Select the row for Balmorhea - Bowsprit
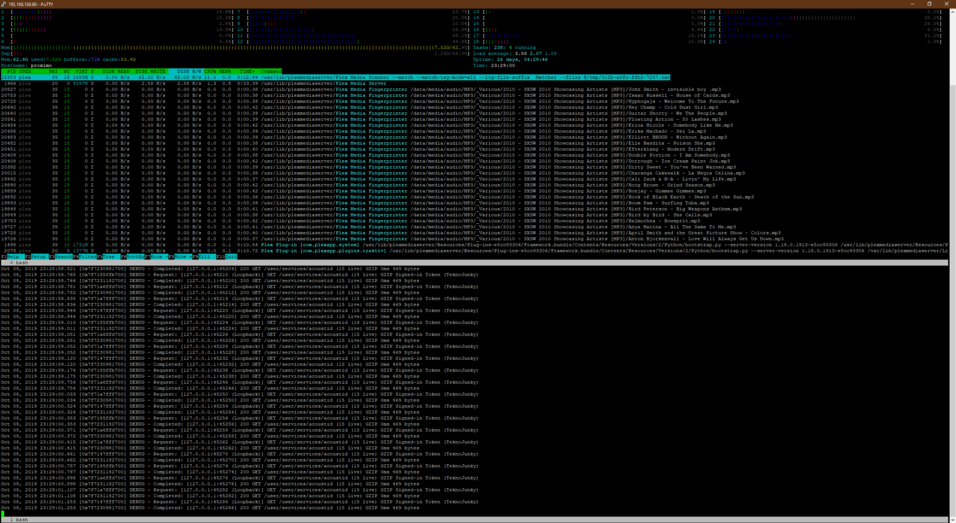This screenshot has height=523, width=956. click(354, 221)
